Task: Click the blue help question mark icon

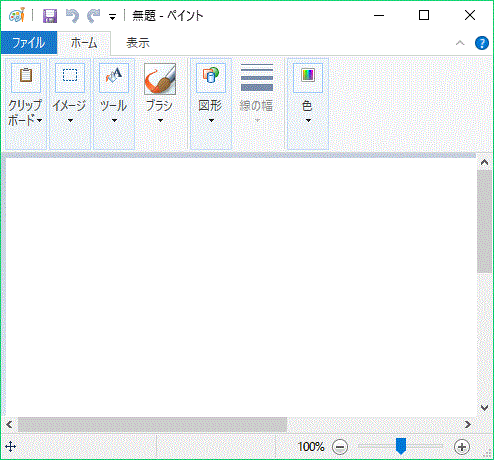Action: click(x=482, y=43)
